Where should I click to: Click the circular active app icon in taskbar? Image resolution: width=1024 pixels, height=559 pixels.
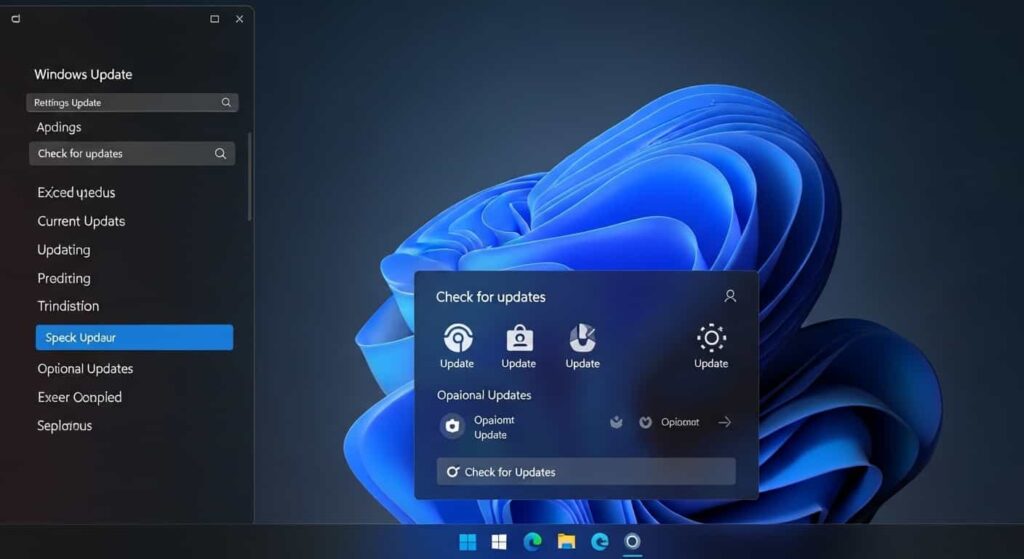[632, 541]
